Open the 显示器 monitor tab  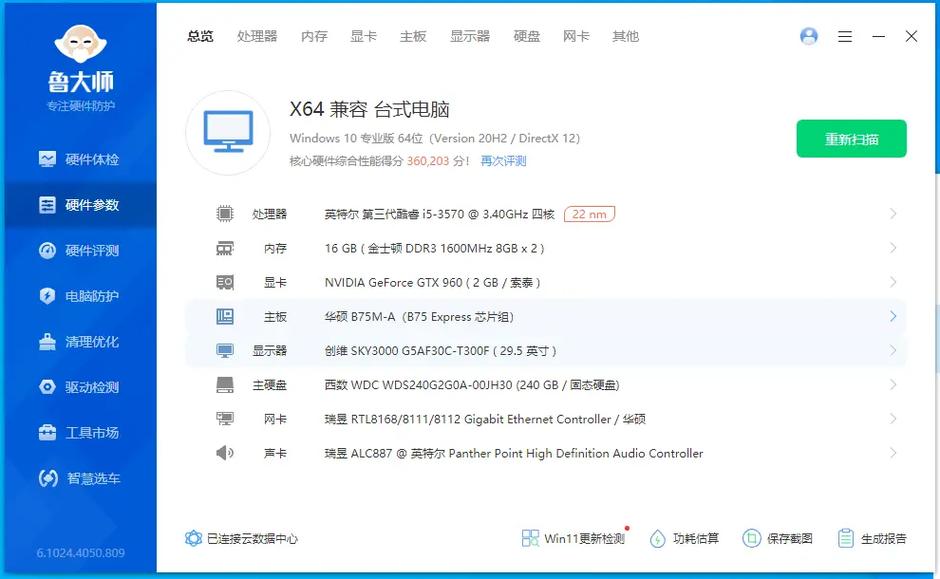470,36
